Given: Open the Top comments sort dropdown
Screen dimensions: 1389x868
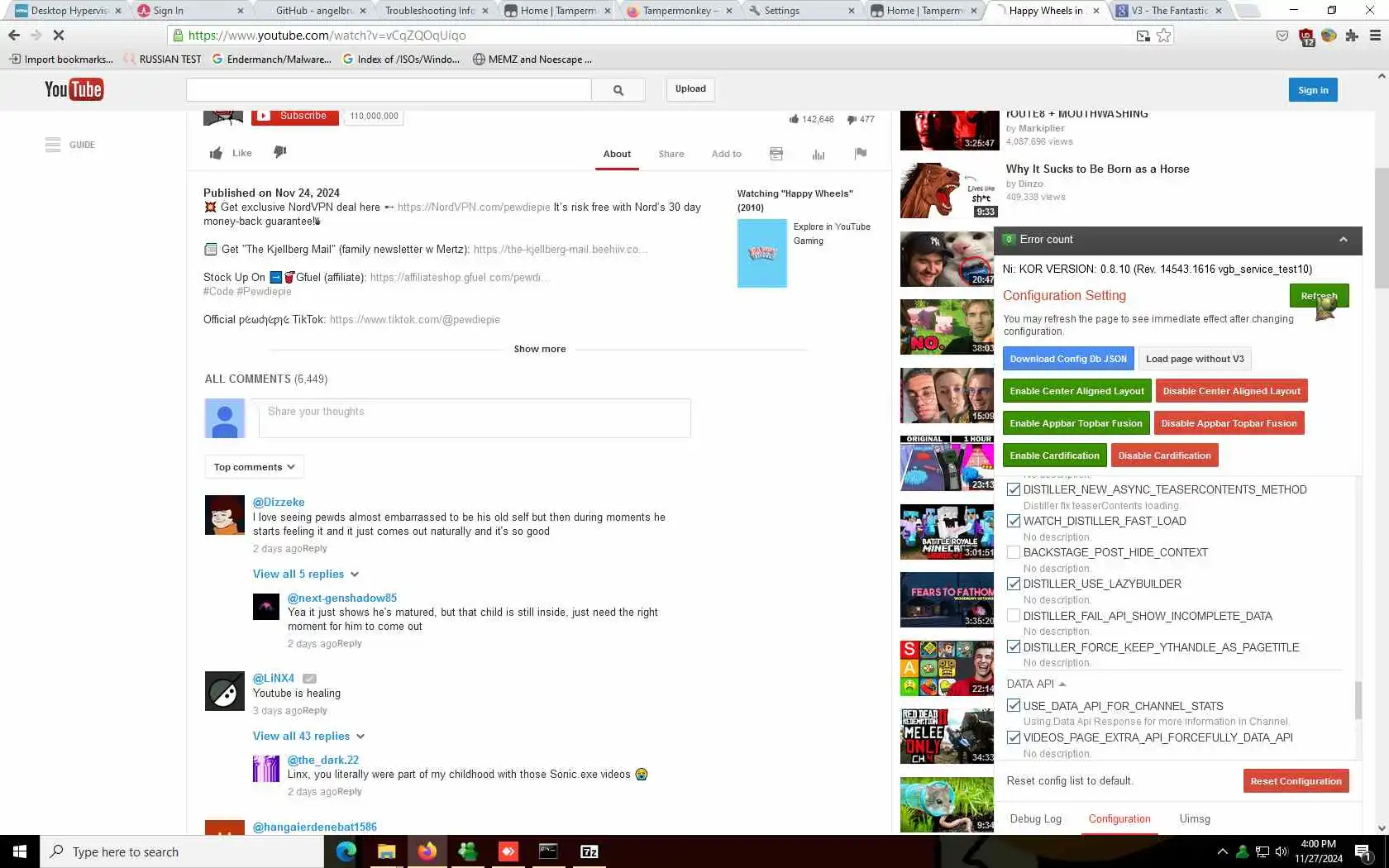Looking at the screenshot, I should coord(255,467).
